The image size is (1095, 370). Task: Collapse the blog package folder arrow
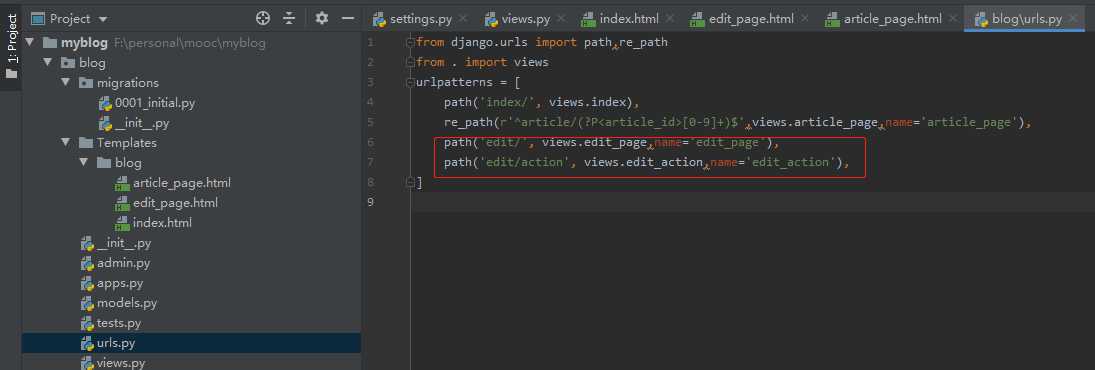(x=47, y=63)
